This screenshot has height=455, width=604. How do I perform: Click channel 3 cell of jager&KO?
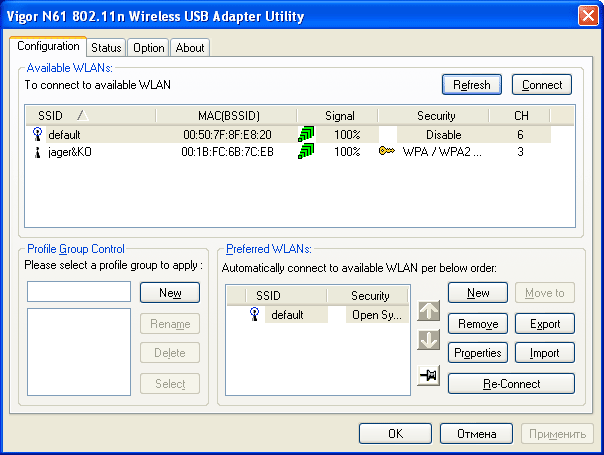click(x=520, y=152)
